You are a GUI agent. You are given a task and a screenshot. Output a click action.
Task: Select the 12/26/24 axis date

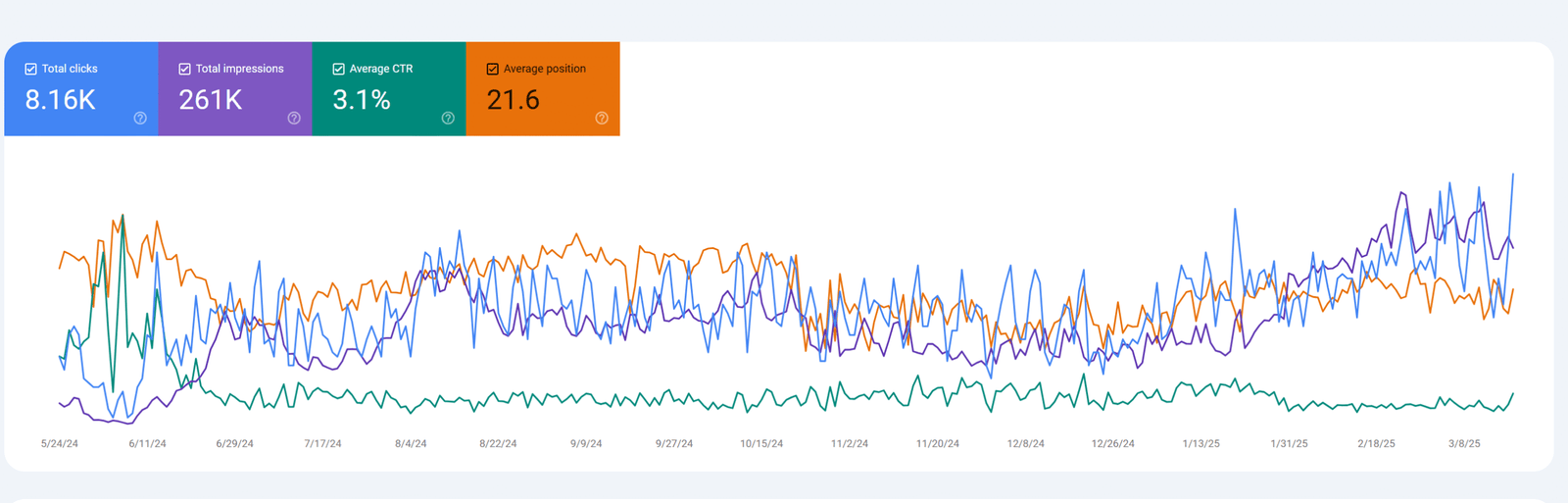[x=1113, y=444]
